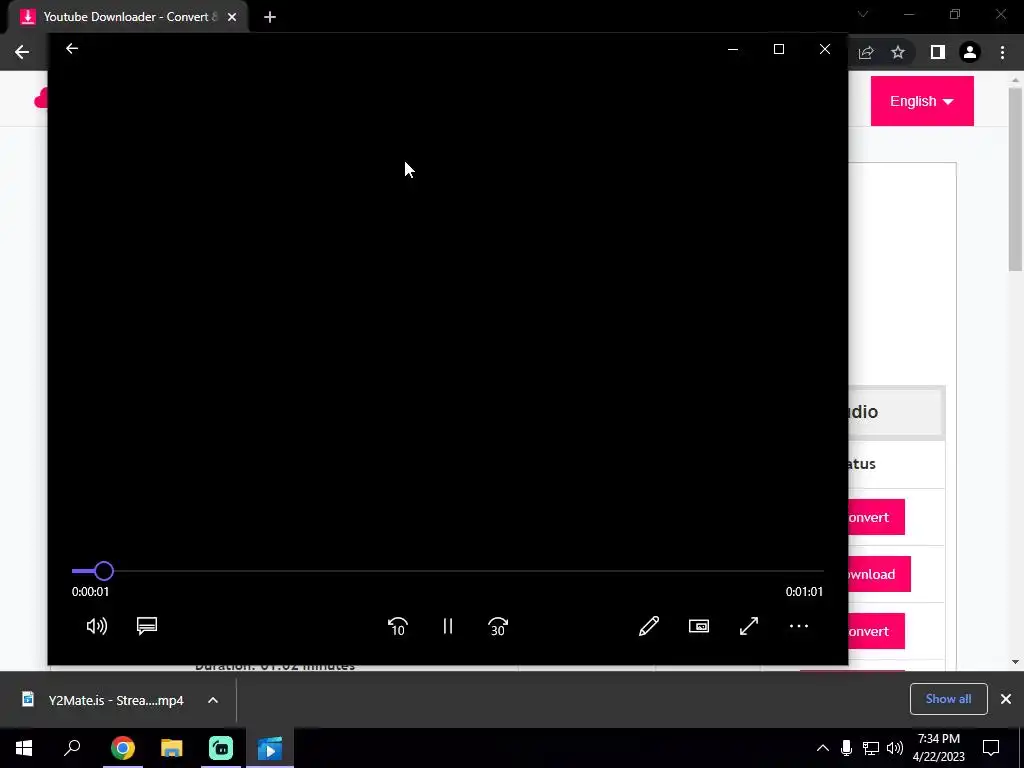This screenshot has width=1024, height=768.
Task: Click Chrome's back navigation arrow
Action: coord(22,52)
